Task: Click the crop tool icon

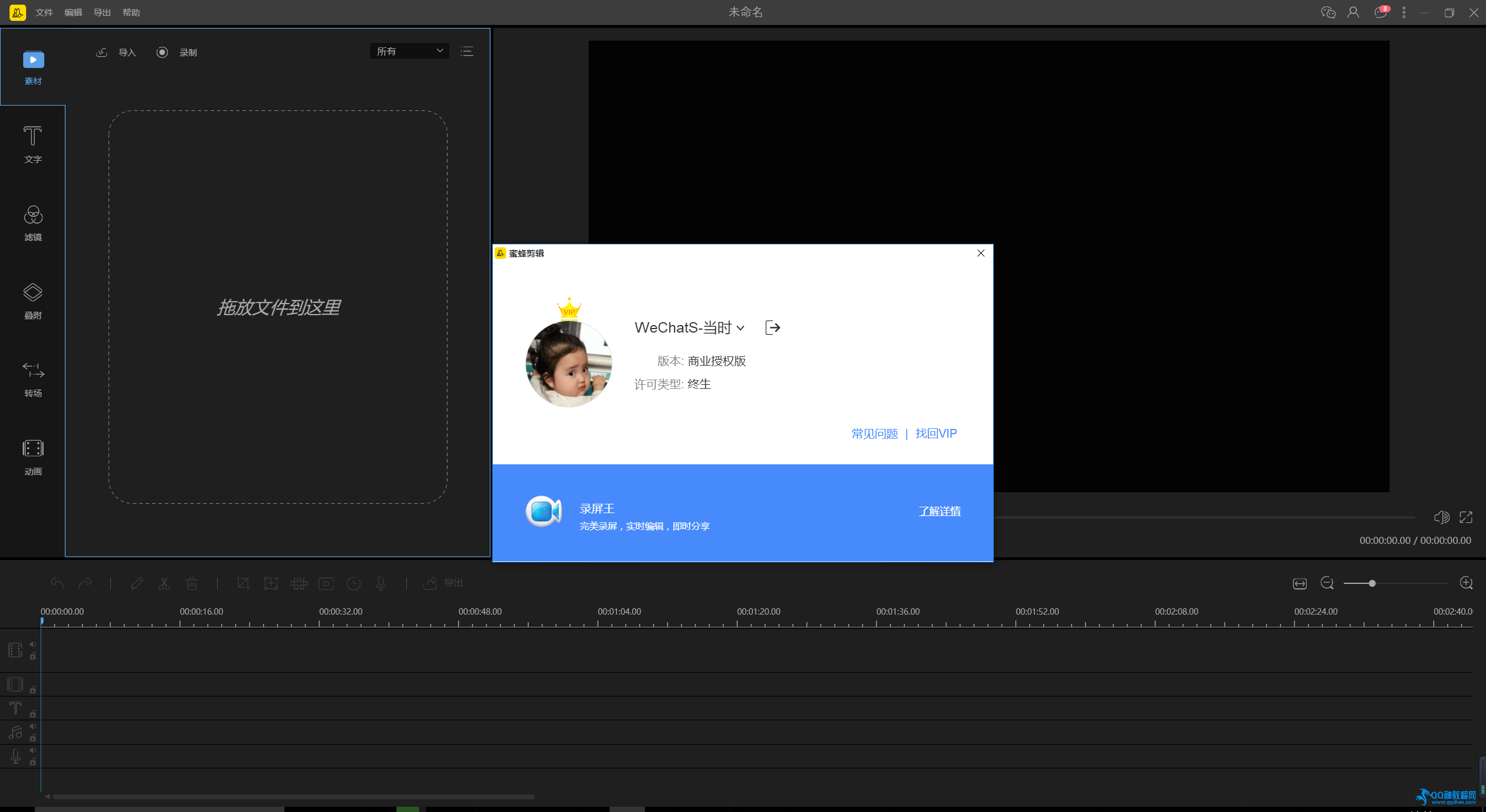Action: (x=243, y=583)
